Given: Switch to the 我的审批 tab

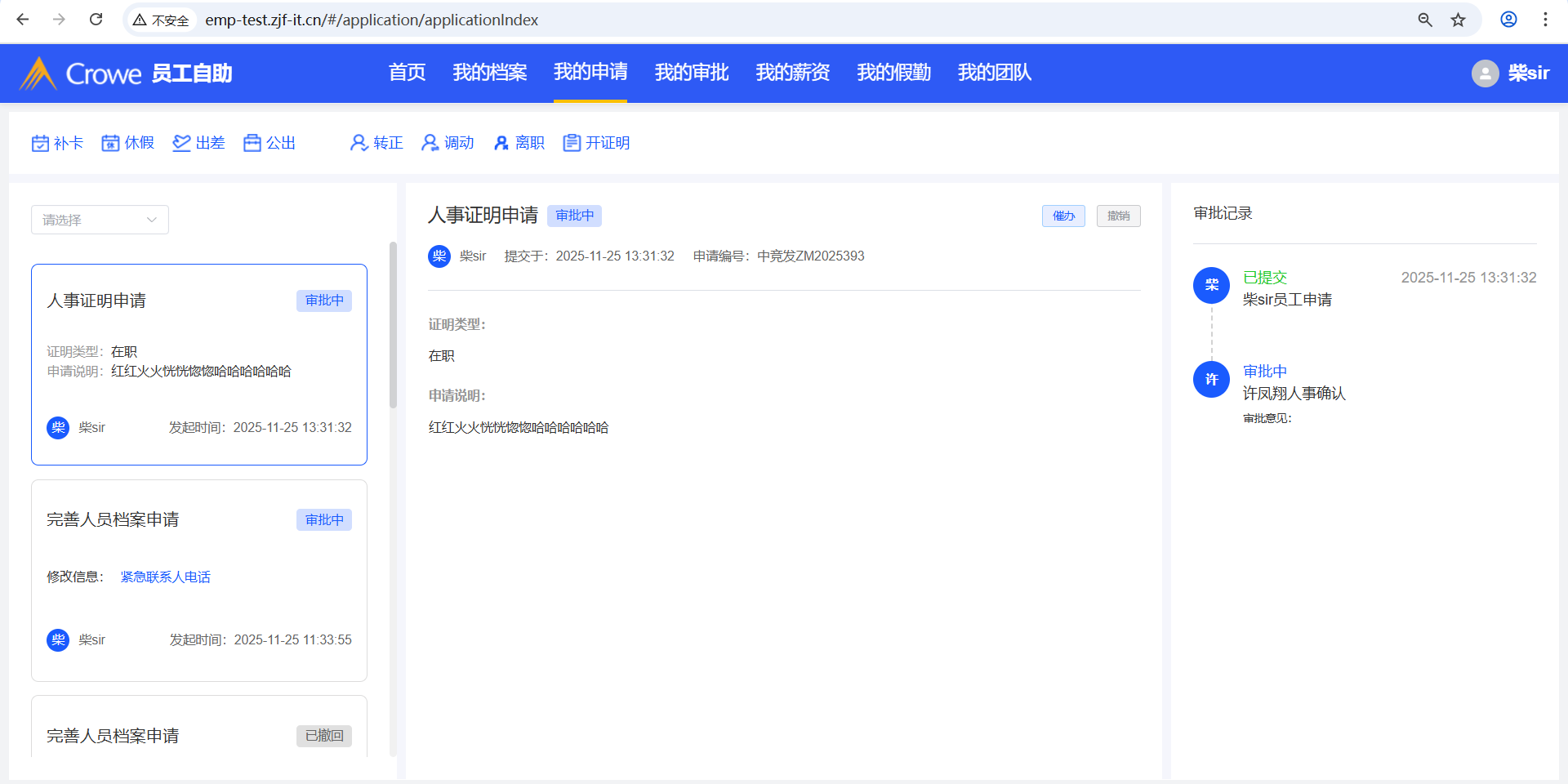Looking at the screenshot, I should pos(691,73).
